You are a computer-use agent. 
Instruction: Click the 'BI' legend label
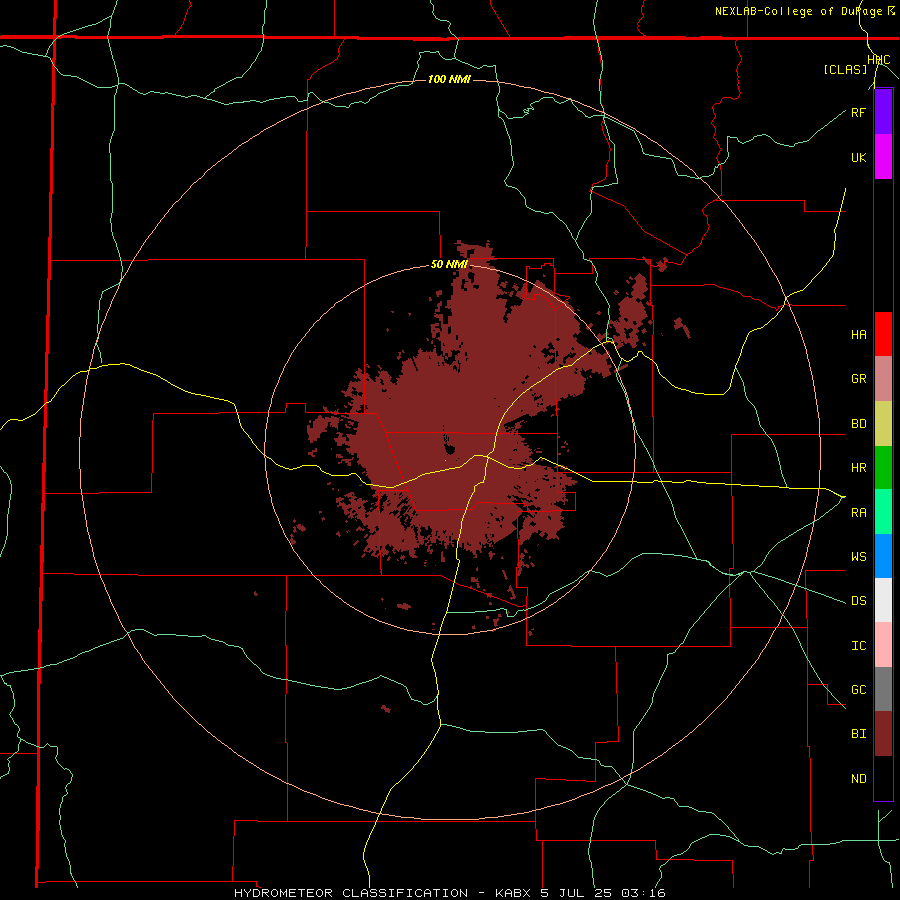858,734
